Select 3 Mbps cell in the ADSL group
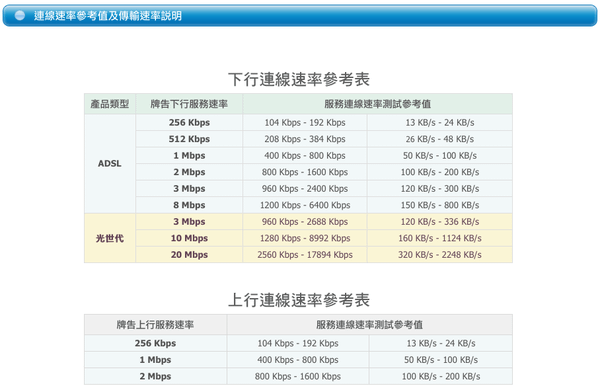 tap(189, 189)
